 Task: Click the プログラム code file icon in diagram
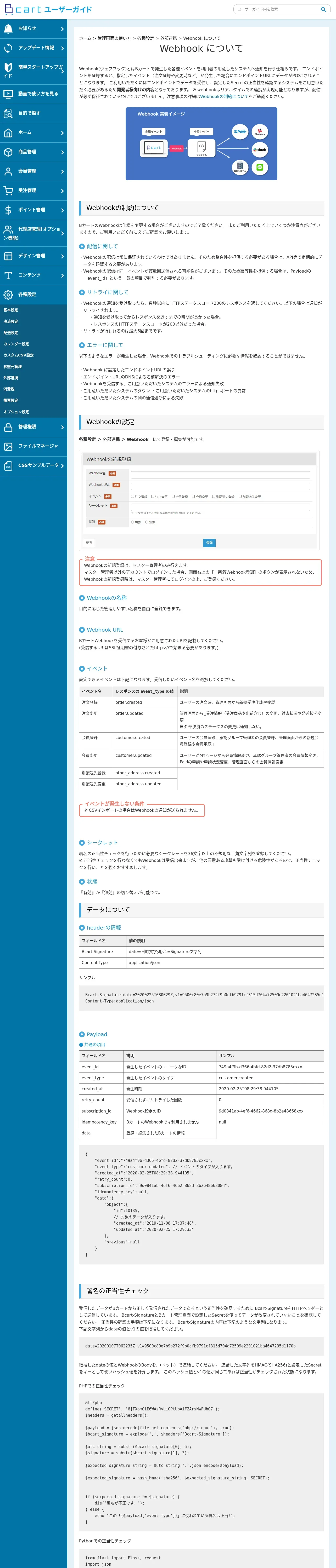[201, 147]
